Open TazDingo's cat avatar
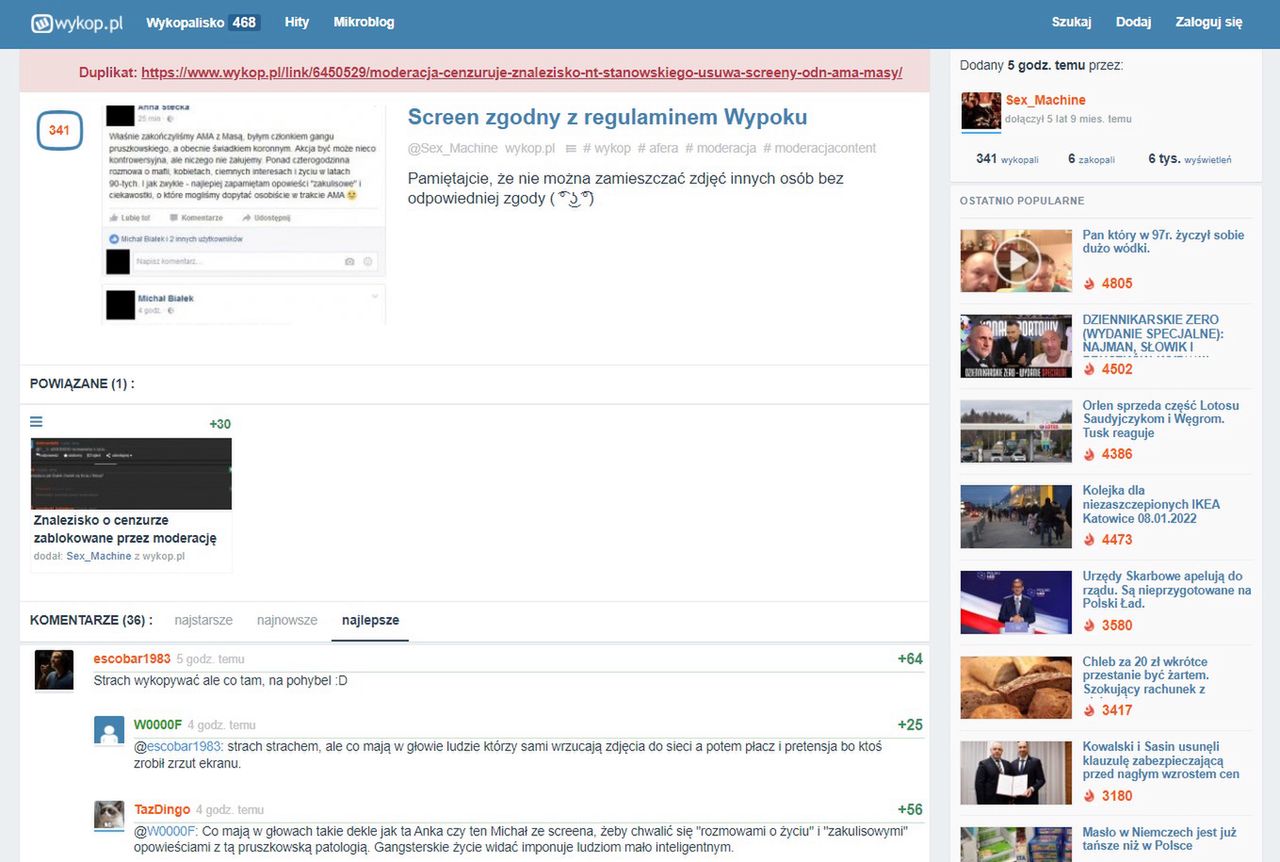Screen dimensions: 1280x862 click(x=109, y=815)
